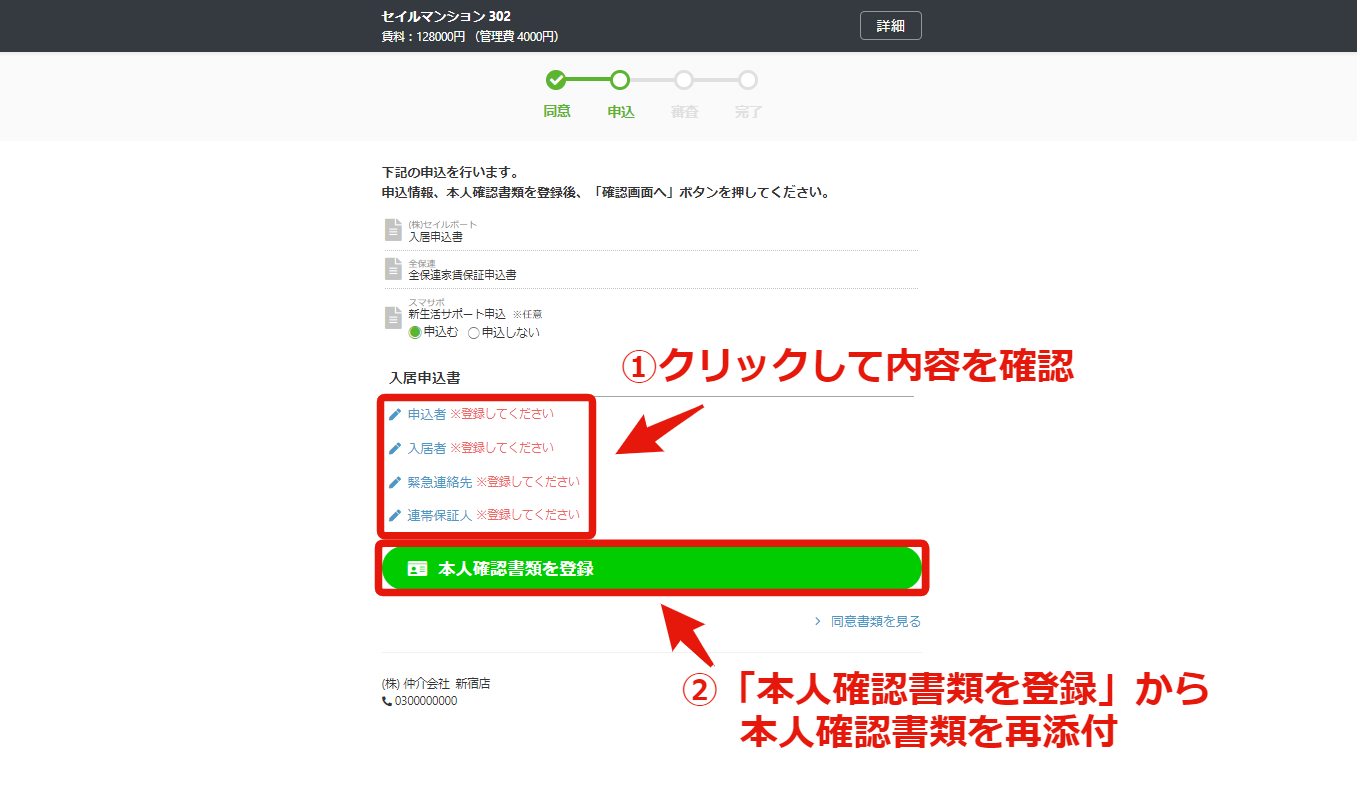Click the 申込 step circle
The height and width of the screenshot is (795, 1357).
pyautogui.click(x=620, y=80)
